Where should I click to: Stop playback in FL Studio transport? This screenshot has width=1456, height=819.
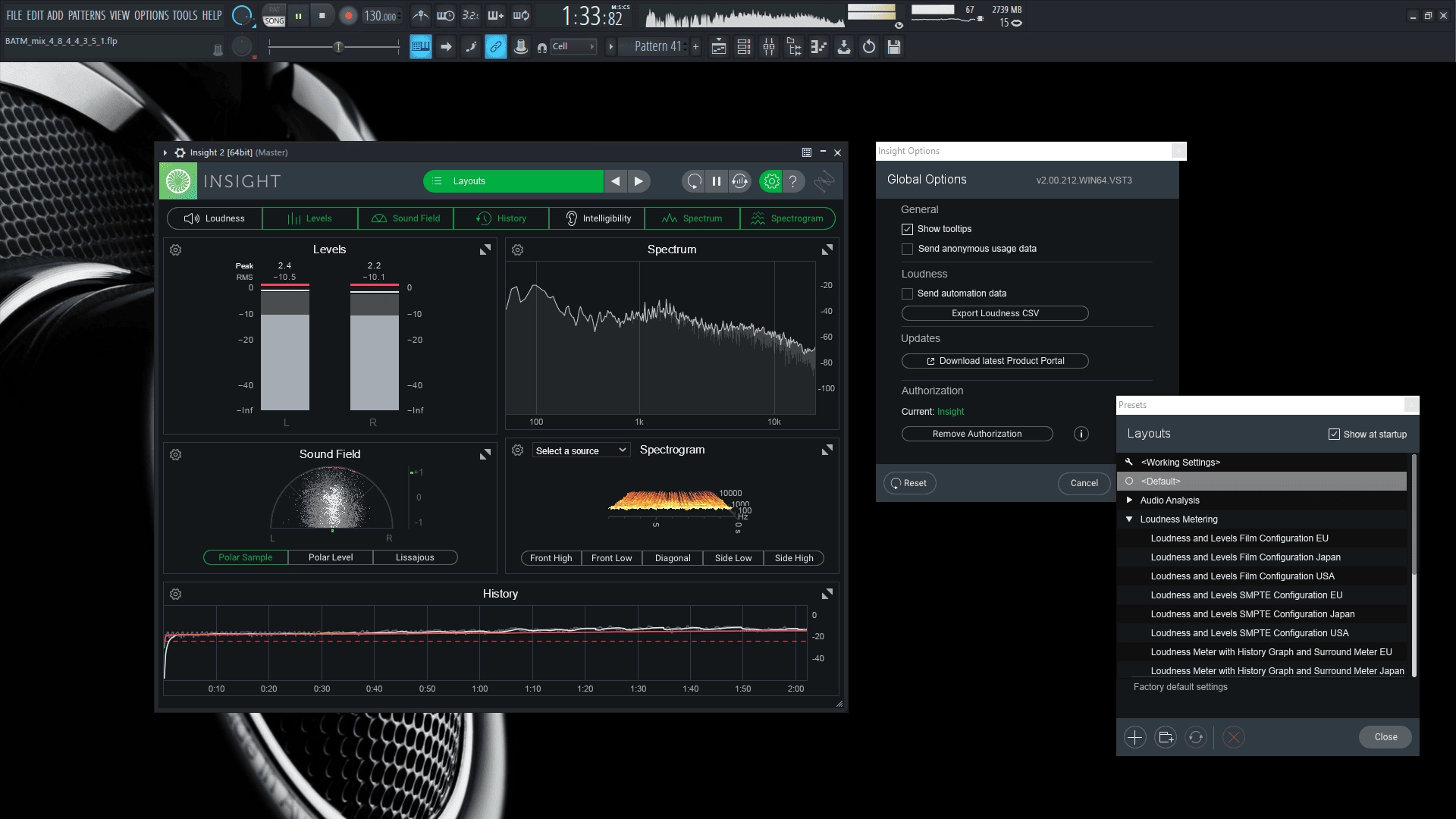322,16
